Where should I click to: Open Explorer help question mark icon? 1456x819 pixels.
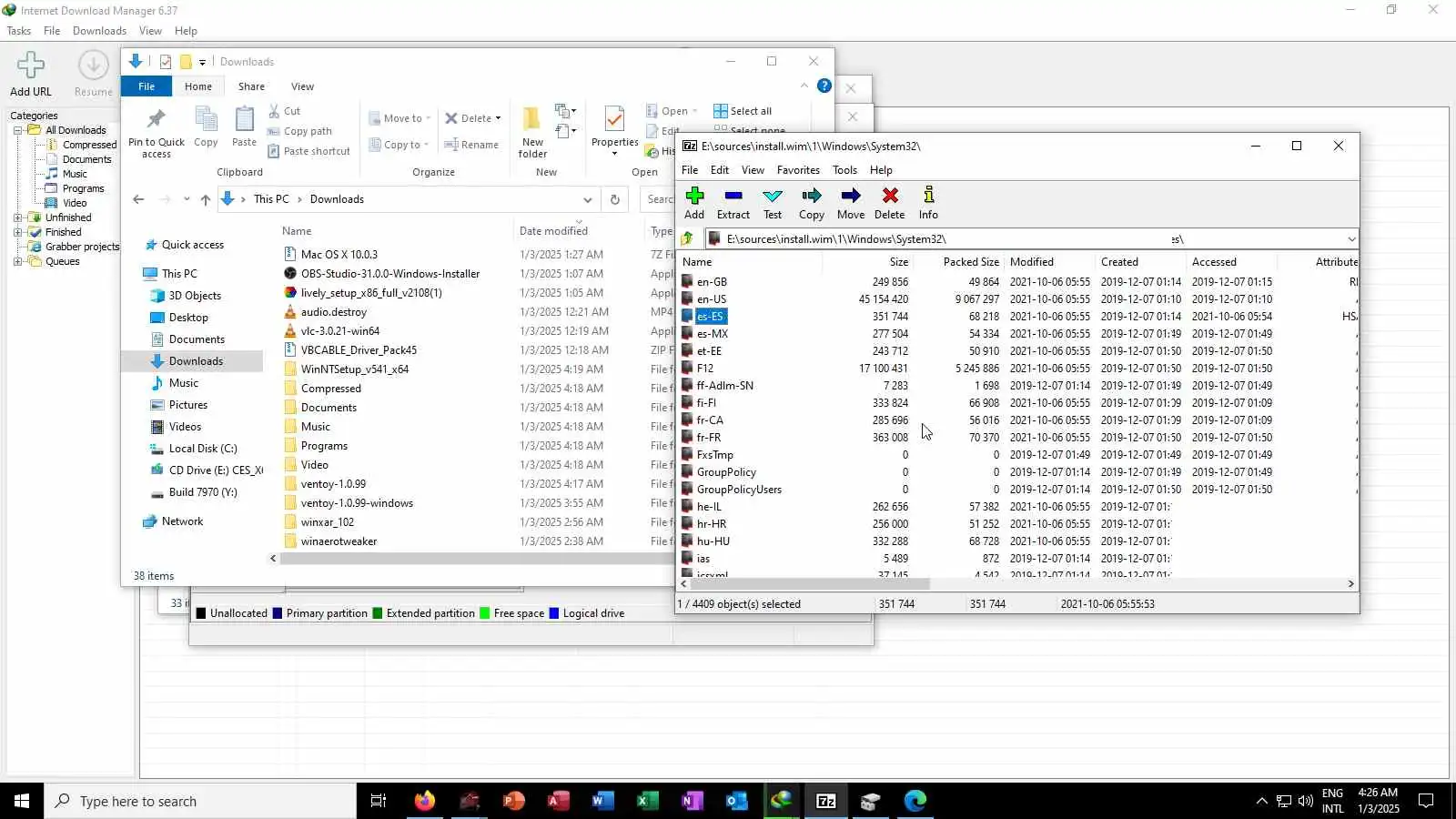pos(824,86)
